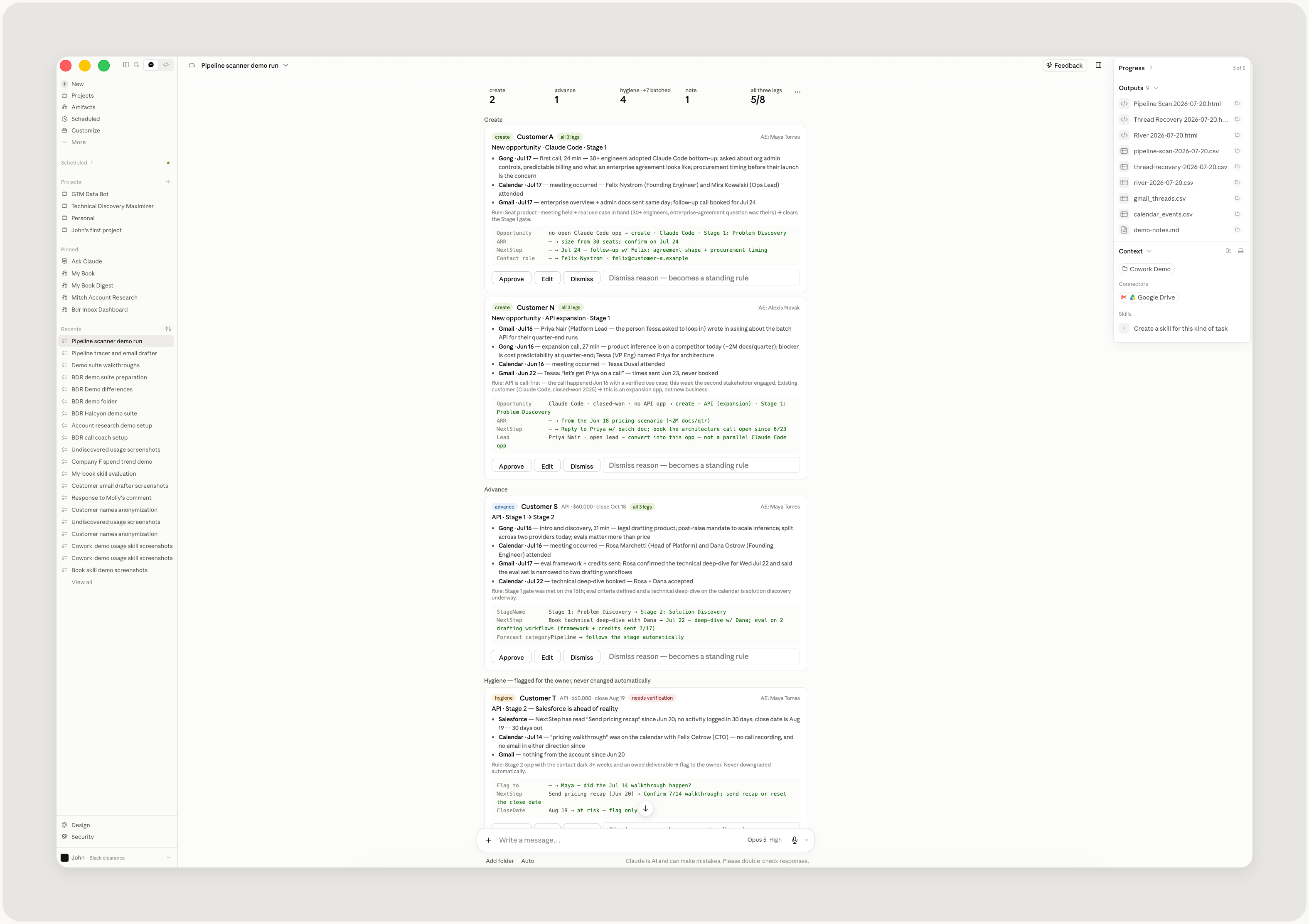The image size is (1309, 924).
Task: Click Customer A dismiss reason field
Action: point(701,278)
